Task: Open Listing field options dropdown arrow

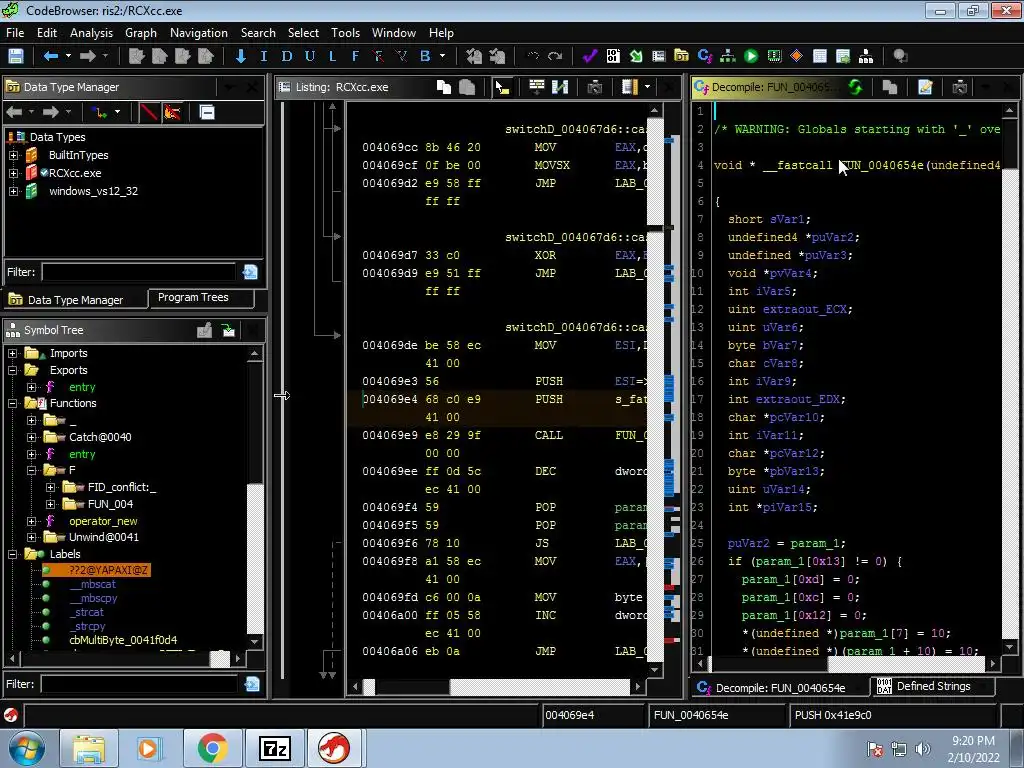Action: 647,87
